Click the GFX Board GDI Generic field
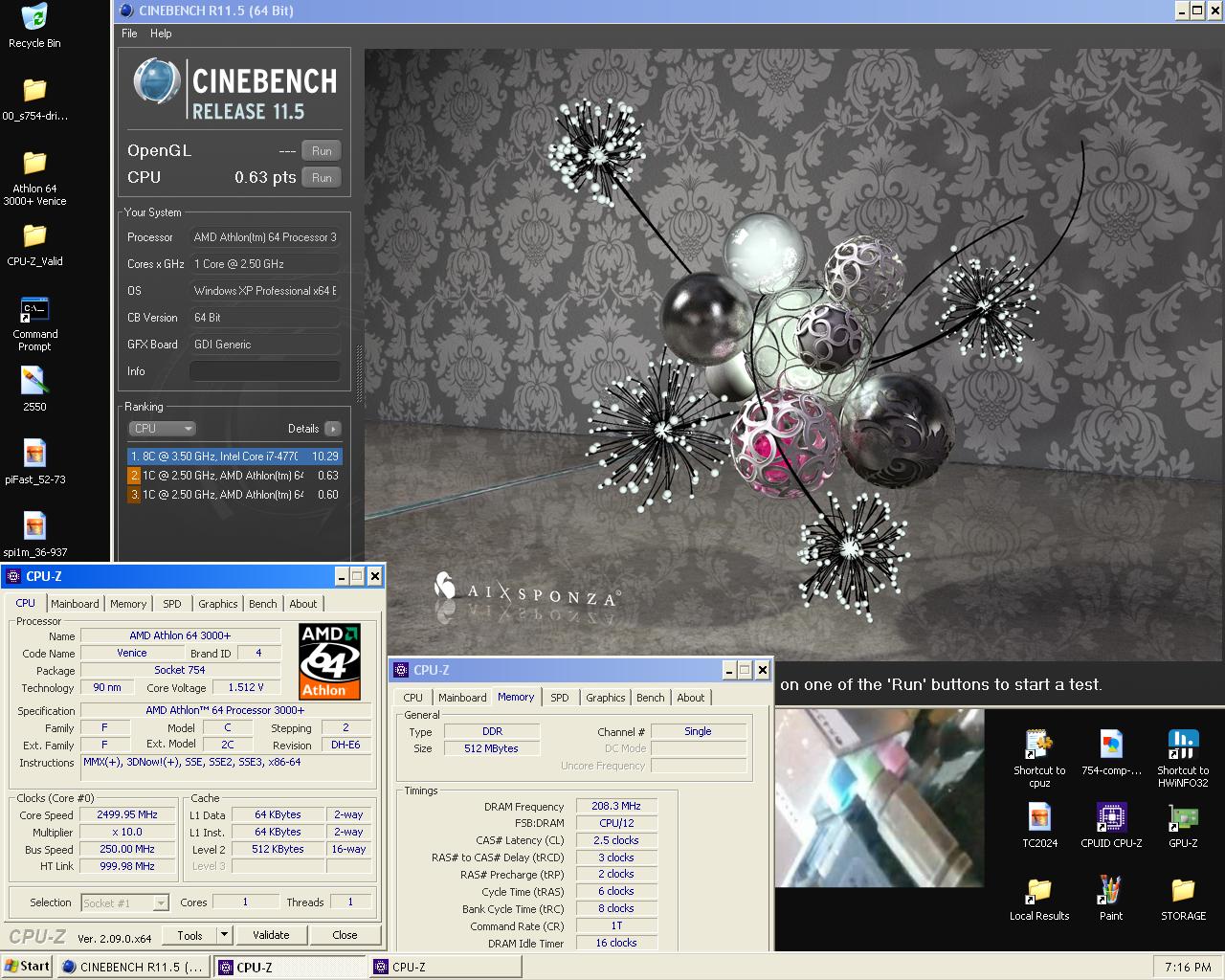The width and height of the screenshot is (1225, 980). coord(265,345)
